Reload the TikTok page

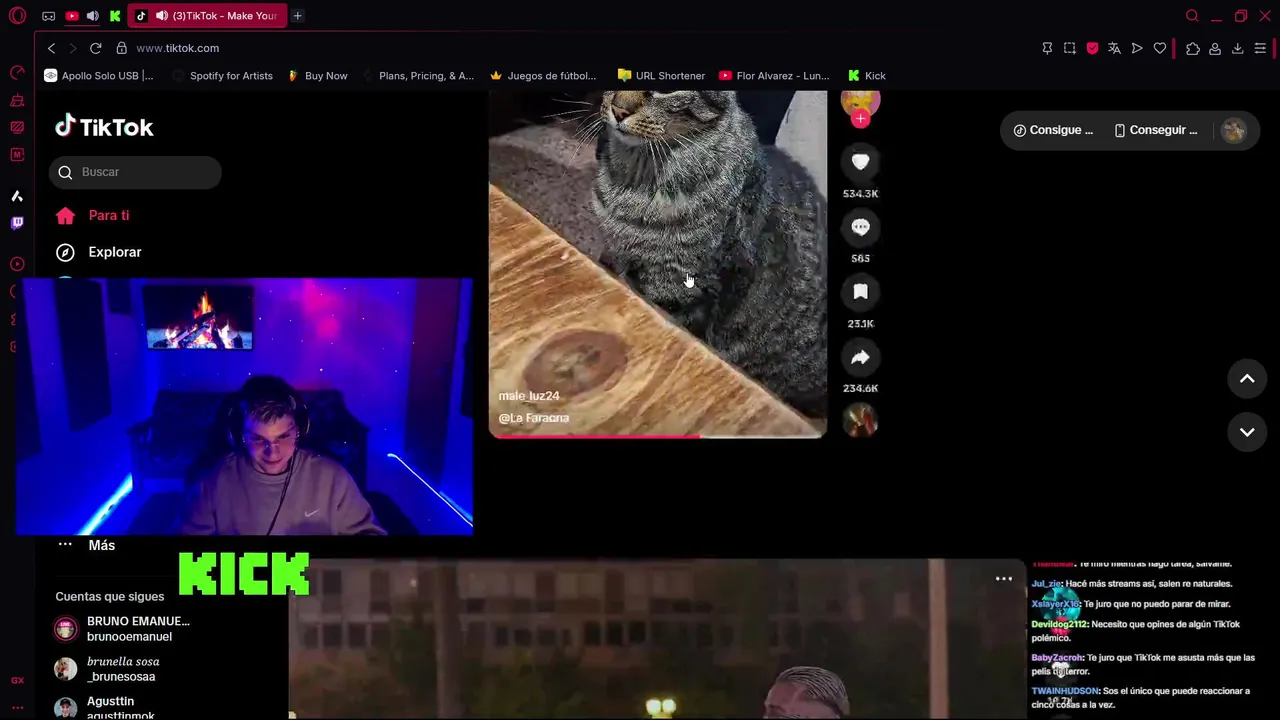coord(95,48)
